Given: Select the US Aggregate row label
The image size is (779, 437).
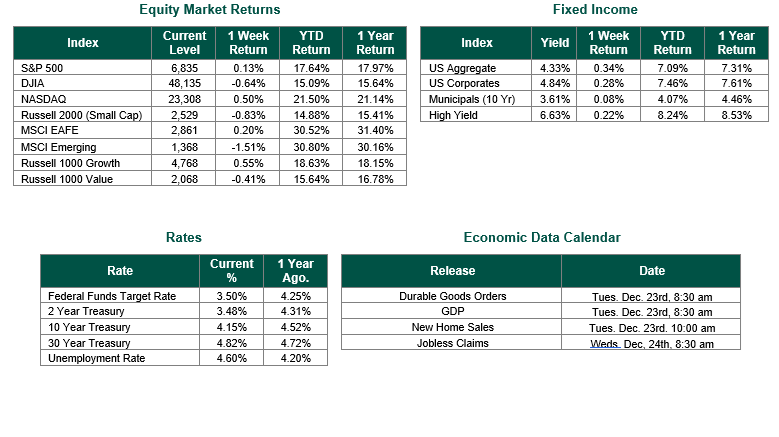Looking at the screenshot, I should click(x=461, y=67).
